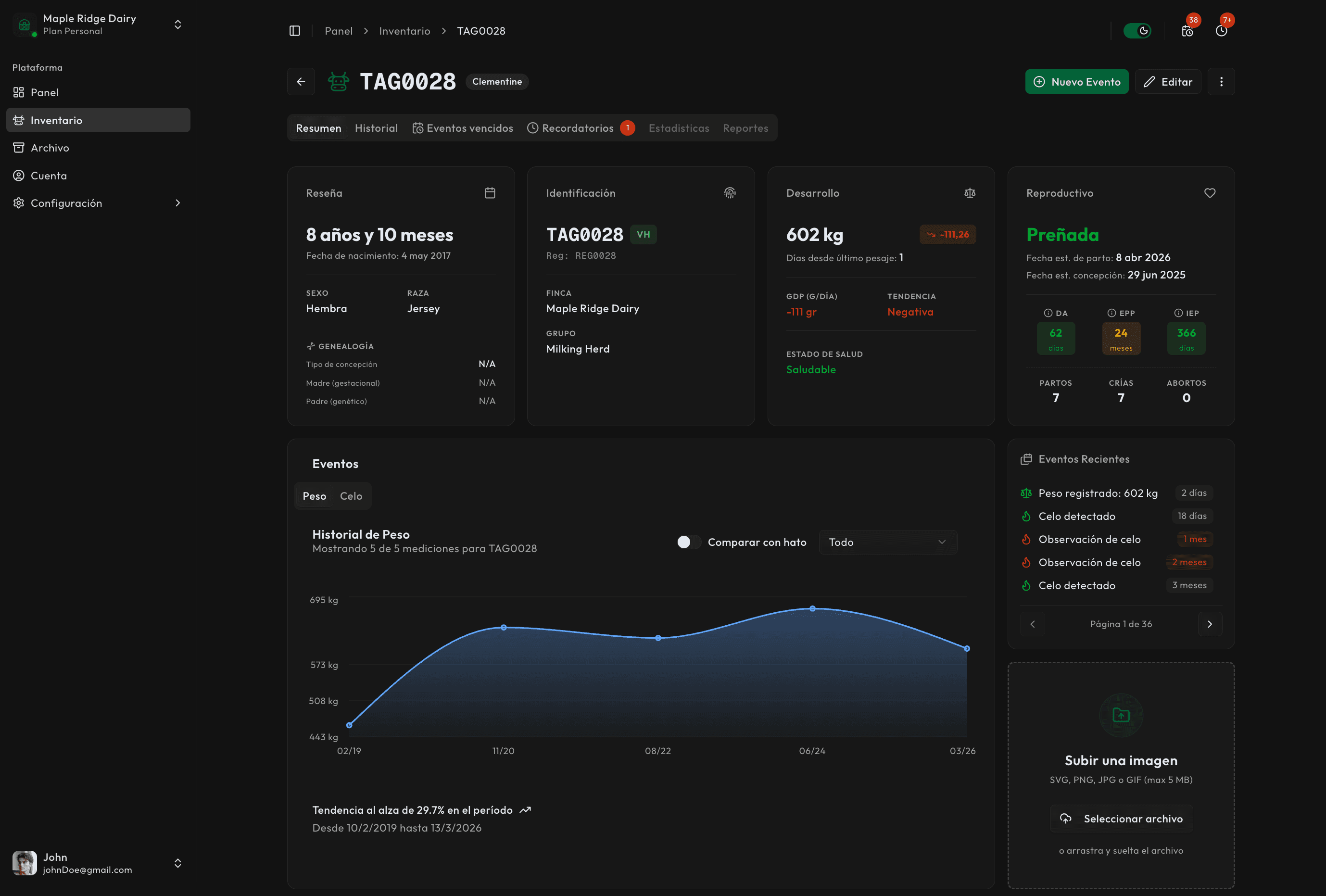Go to next page of Eventos Recientes

pyautogui.click(x=1210, y=624)
